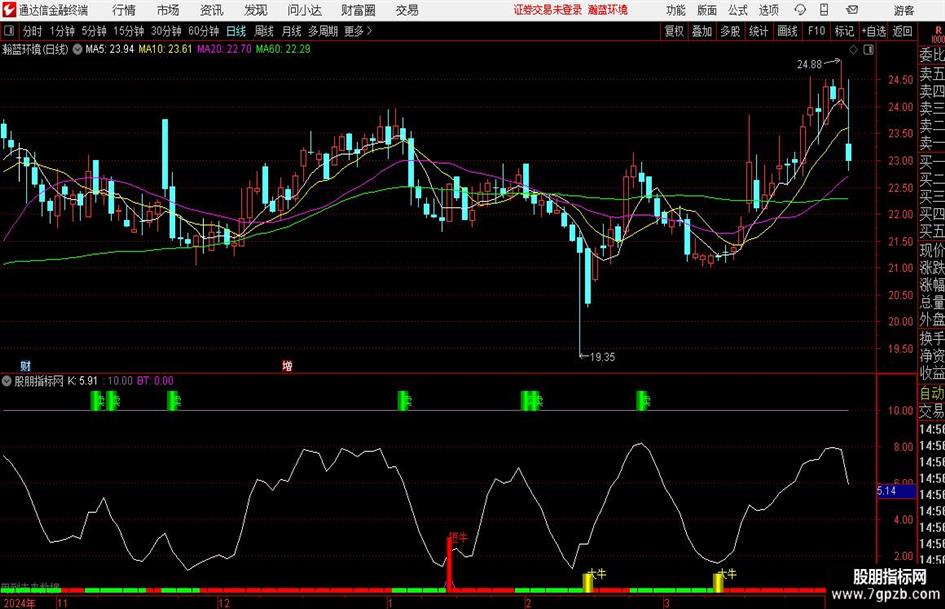Expand the 更多 periods dropdown
This screenshot has width=945, height=609.
359,31
